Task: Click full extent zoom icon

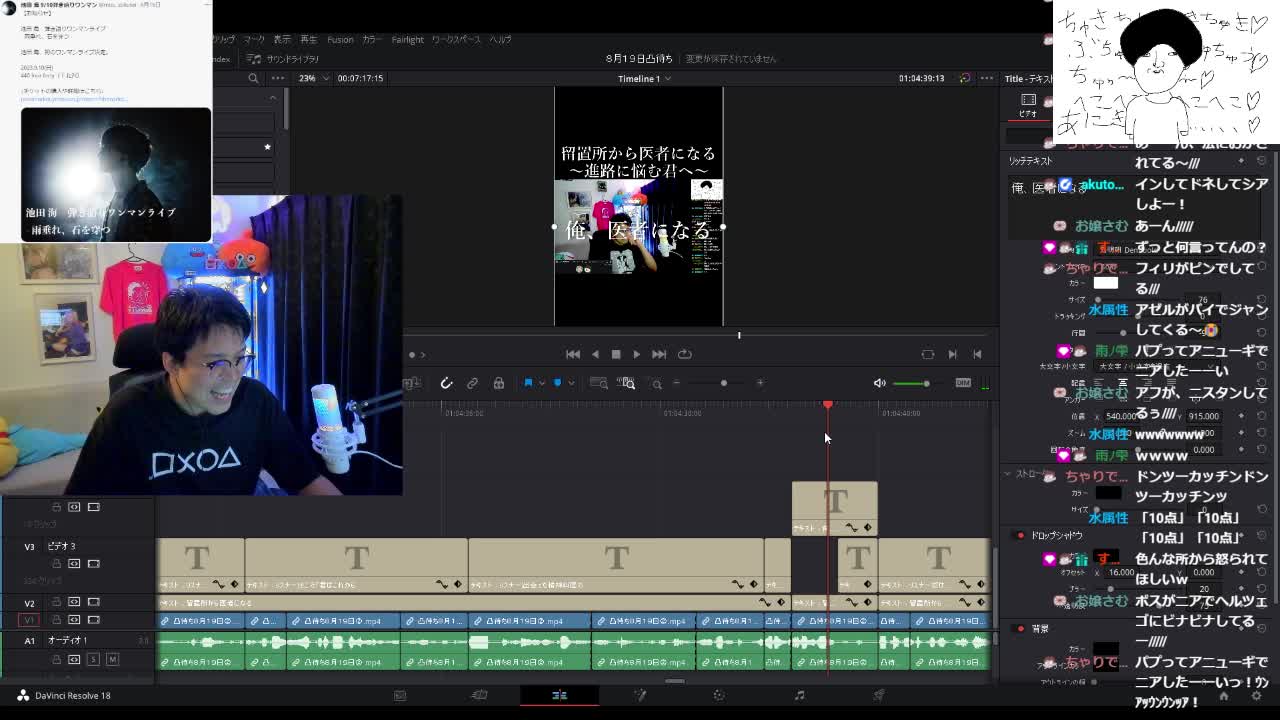Action: click(x=599, y=383)
